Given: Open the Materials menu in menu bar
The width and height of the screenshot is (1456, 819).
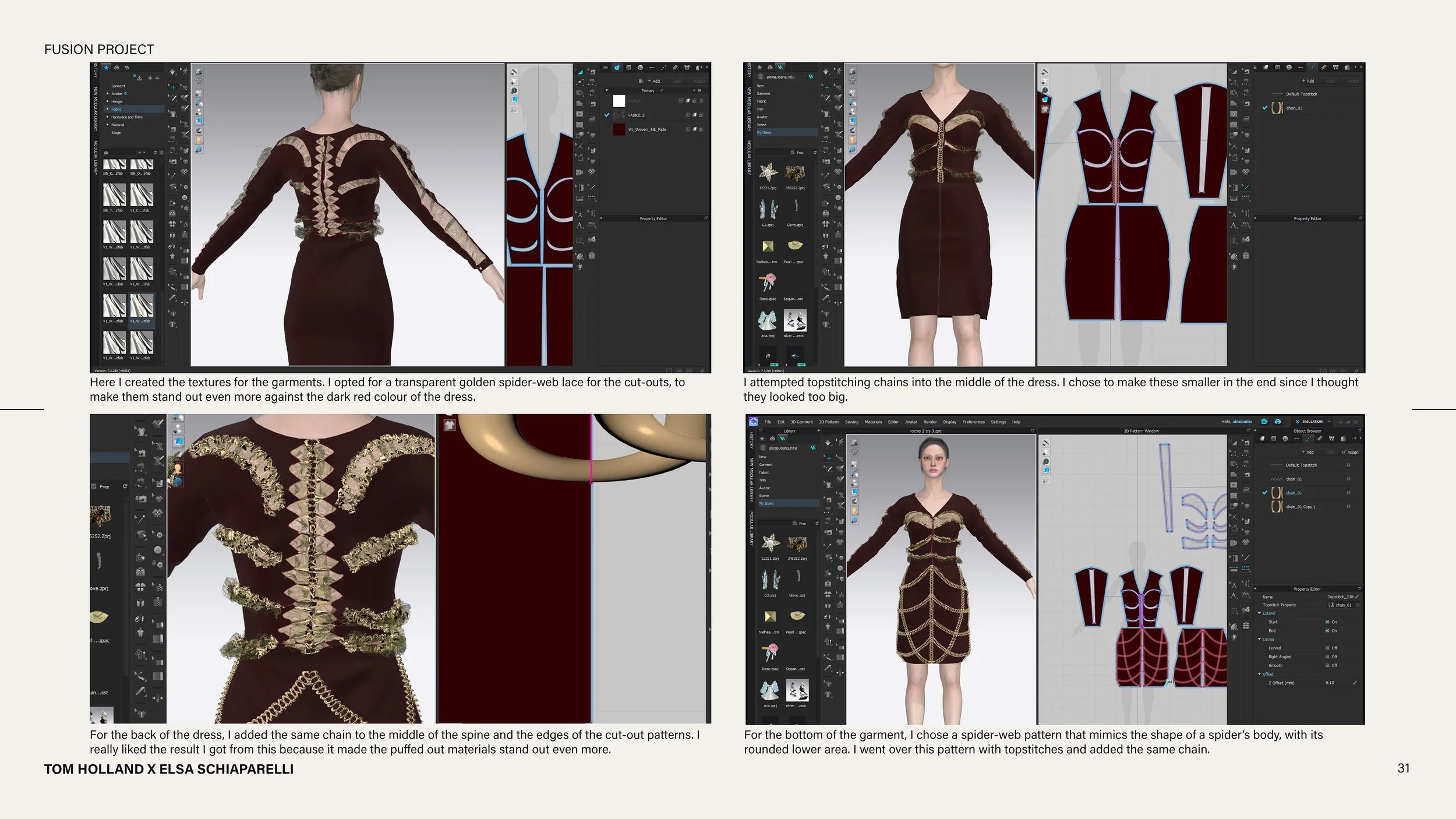Looking at the screenshot, I should pos(873,422).
